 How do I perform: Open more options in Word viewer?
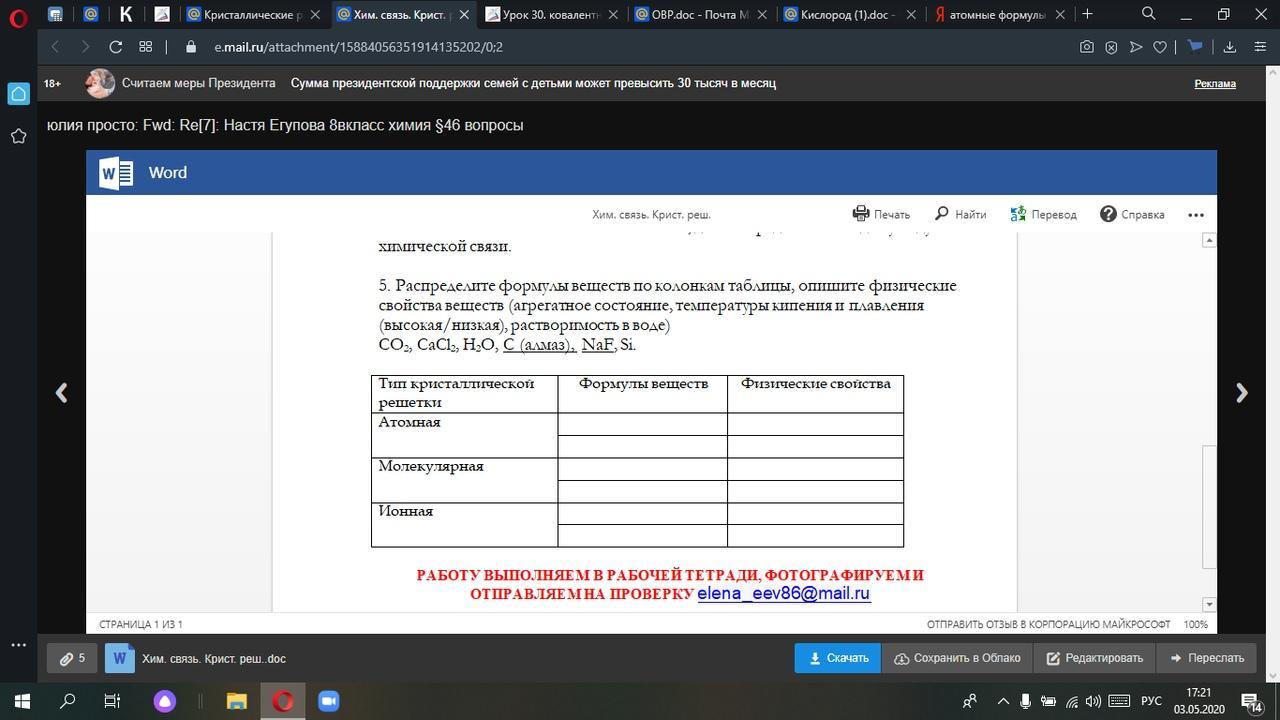(1196, 214)
